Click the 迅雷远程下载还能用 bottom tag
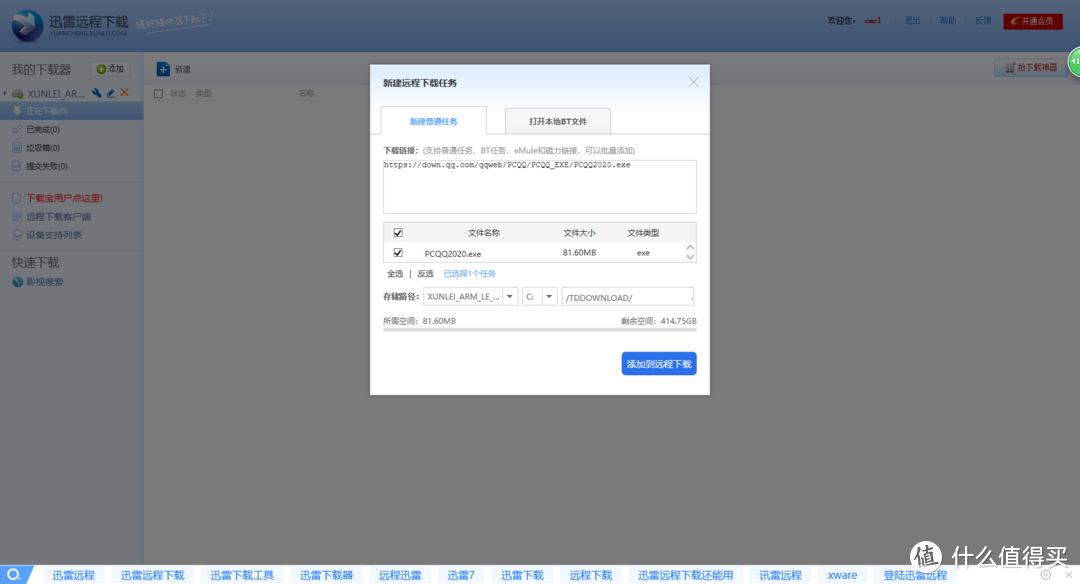The height and width of the screenshot is (584, 1080). 686,575
